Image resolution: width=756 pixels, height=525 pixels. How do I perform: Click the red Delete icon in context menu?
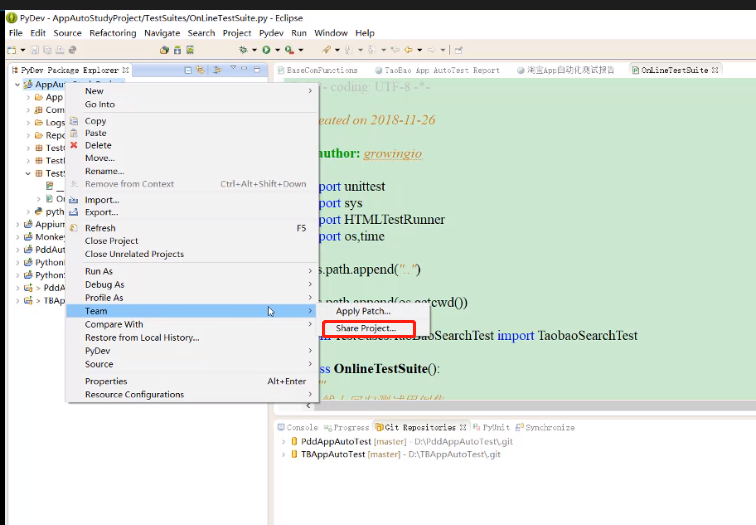click(74, 145)
